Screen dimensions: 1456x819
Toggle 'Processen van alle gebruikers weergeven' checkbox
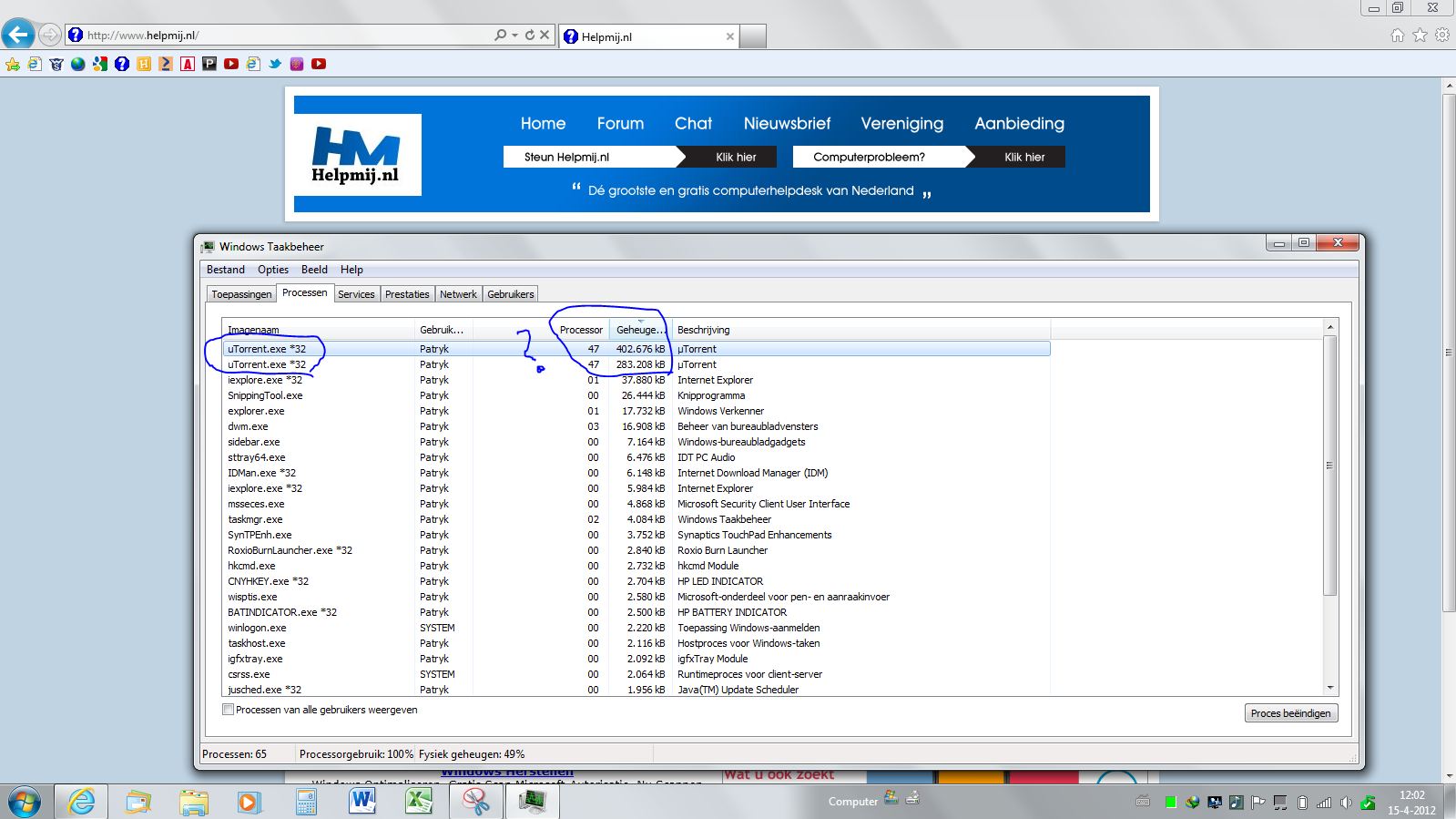click(x=229, y=710)
